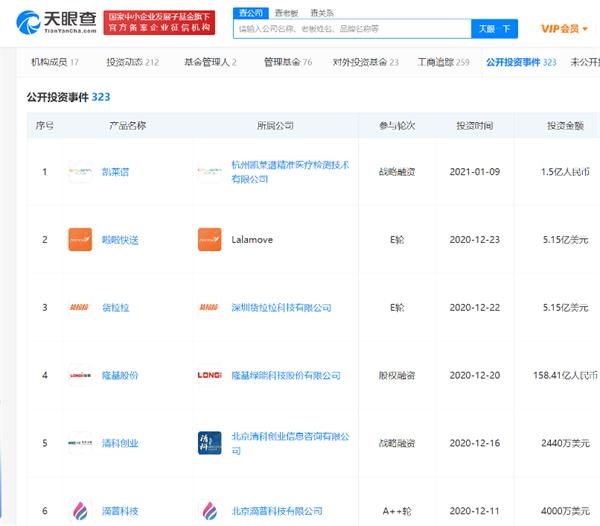600x526 pixels.
Task: Click the red official credit agency banner
Action: tap(159, 23)
